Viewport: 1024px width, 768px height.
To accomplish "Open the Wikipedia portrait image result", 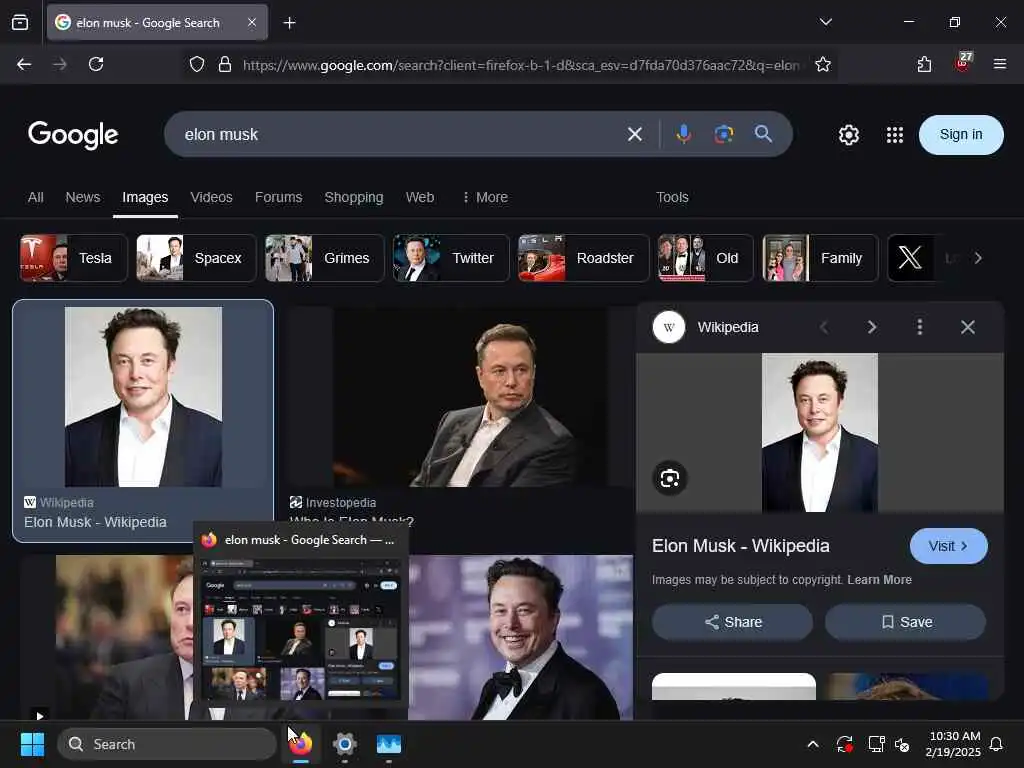I will click(143, 397).
